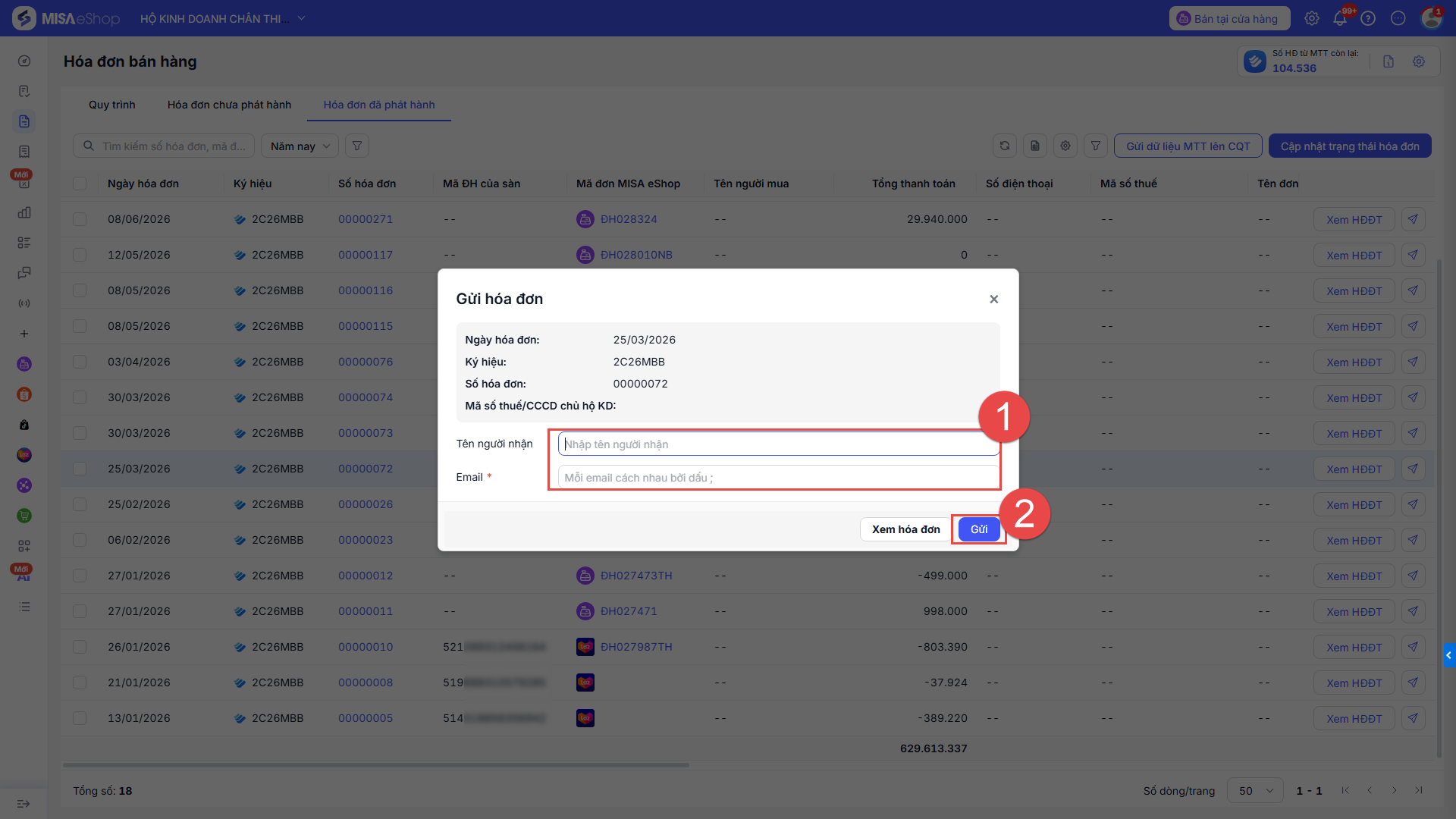Image resolution: width=1456 pixels, height=819 pixels.
Task: Click the Xem hóa đơn button
Action: [x=905, y=529]
